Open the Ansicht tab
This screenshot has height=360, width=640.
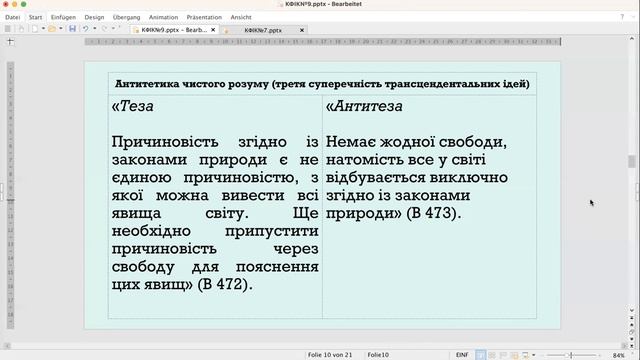point(241,17)
